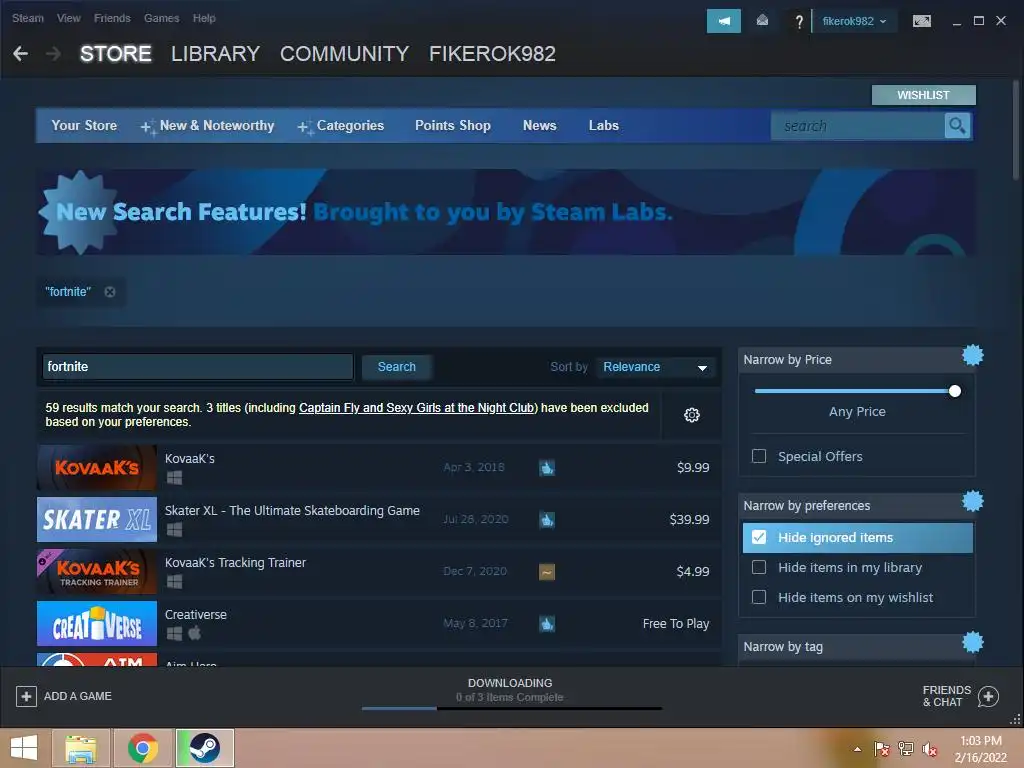Open the Games menu
This screenshot has height=768, width=1024.
tap(161, 18)
